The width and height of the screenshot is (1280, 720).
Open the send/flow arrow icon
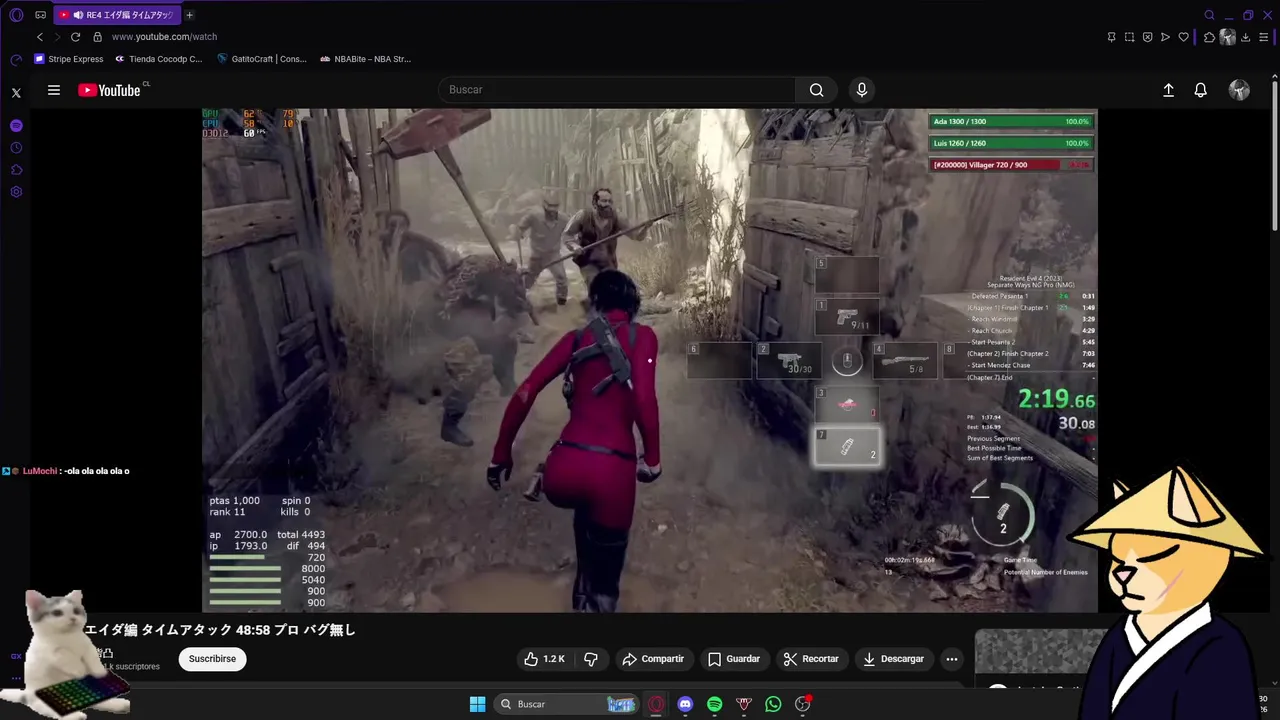point(1165,37)
